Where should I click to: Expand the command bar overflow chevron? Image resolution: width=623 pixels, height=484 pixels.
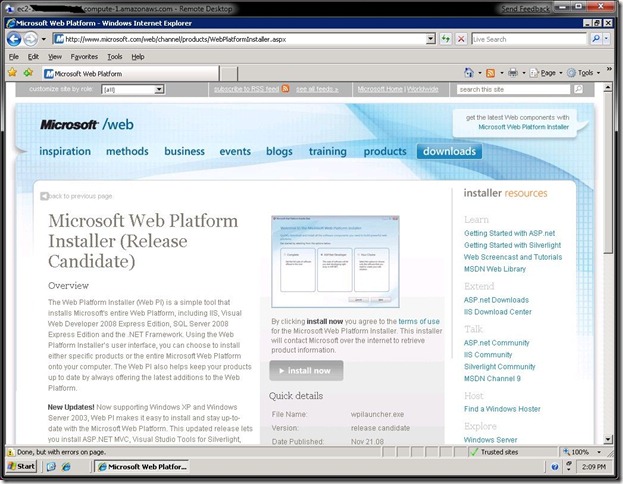coord(609,69)
